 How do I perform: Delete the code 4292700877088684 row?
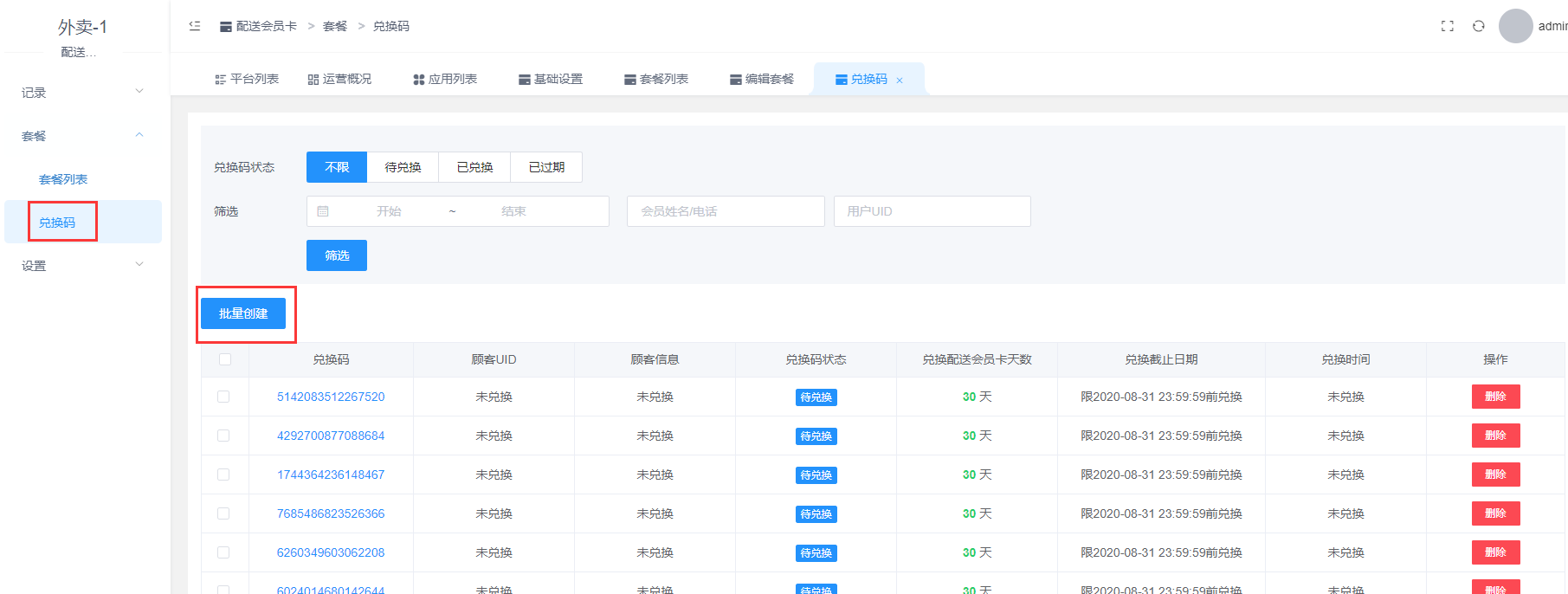tap(1495, 436)
